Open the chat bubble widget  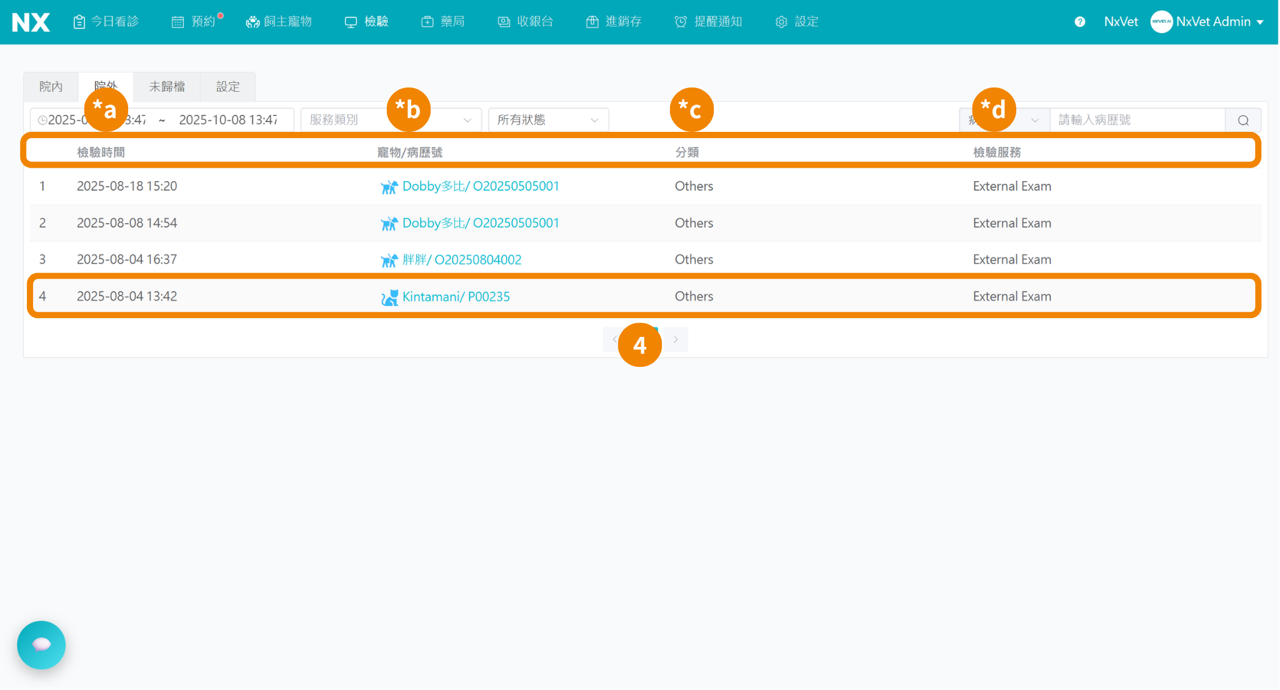(x=41, y=645)
